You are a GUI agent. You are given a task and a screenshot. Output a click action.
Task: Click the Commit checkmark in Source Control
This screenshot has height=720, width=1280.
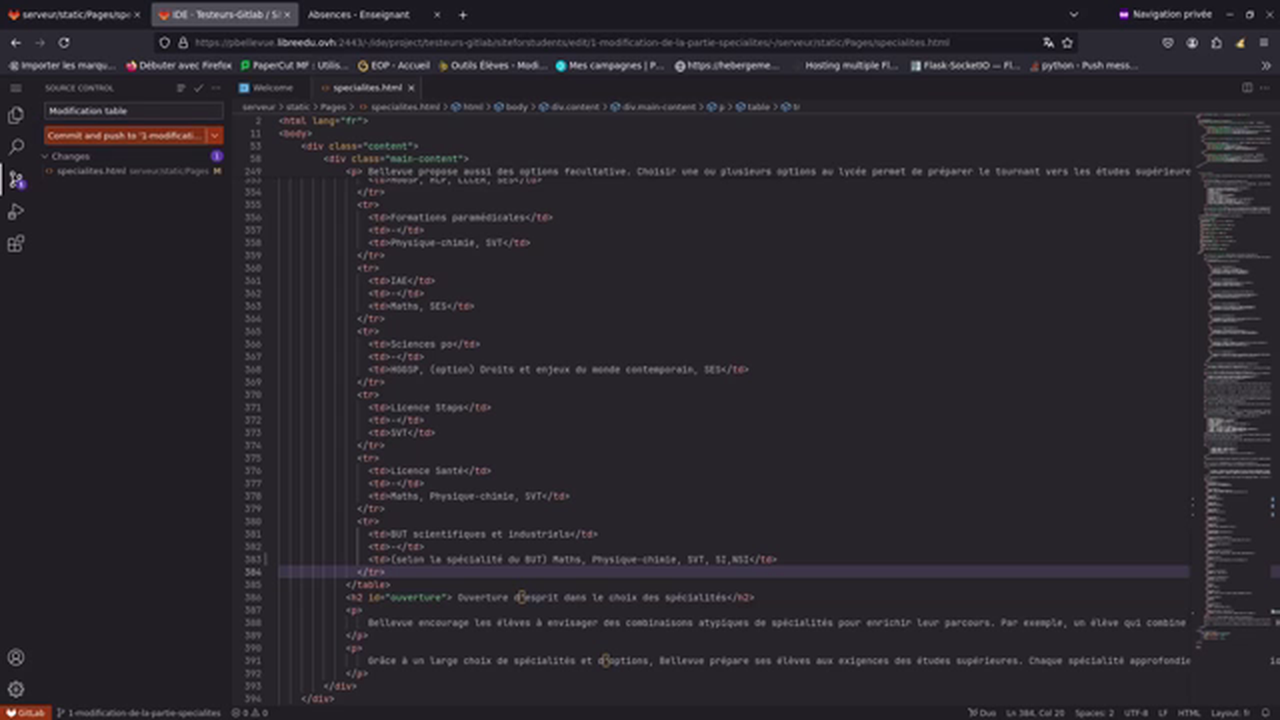click(199, 88)
